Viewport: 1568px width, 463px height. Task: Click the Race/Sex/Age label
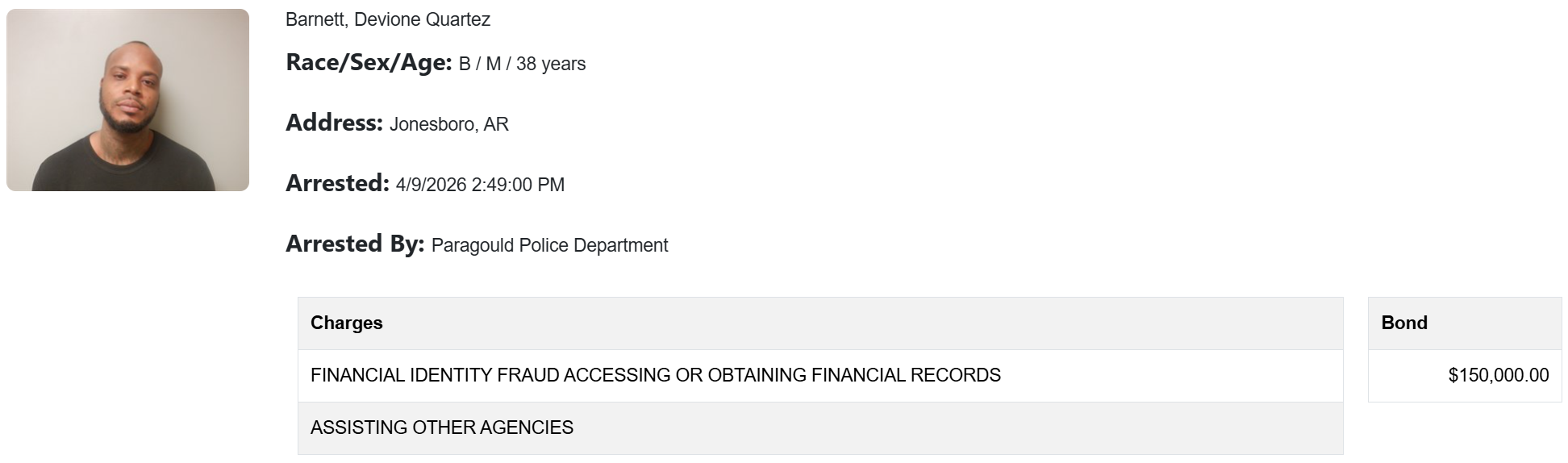pos(369,63)
